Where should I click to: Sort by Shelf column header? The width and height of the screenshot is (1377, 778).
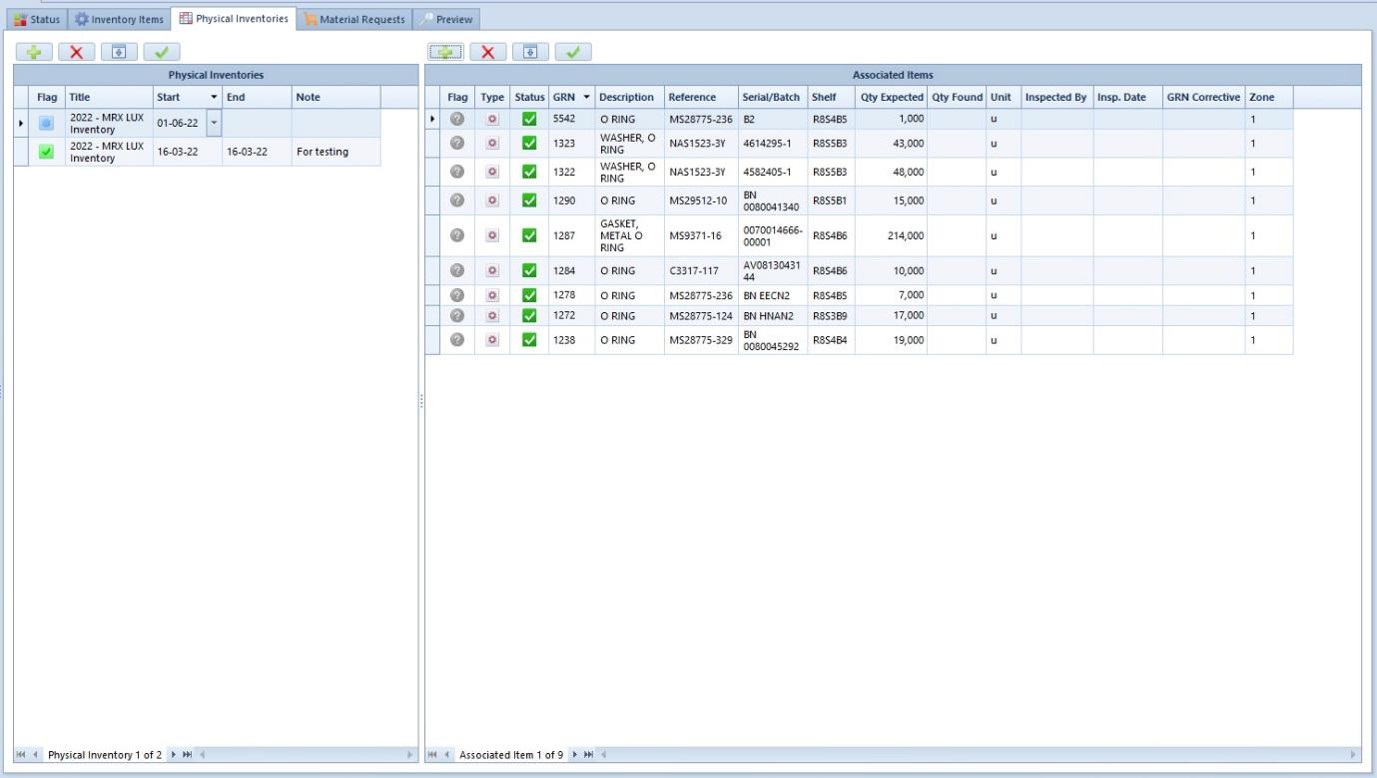831,97
